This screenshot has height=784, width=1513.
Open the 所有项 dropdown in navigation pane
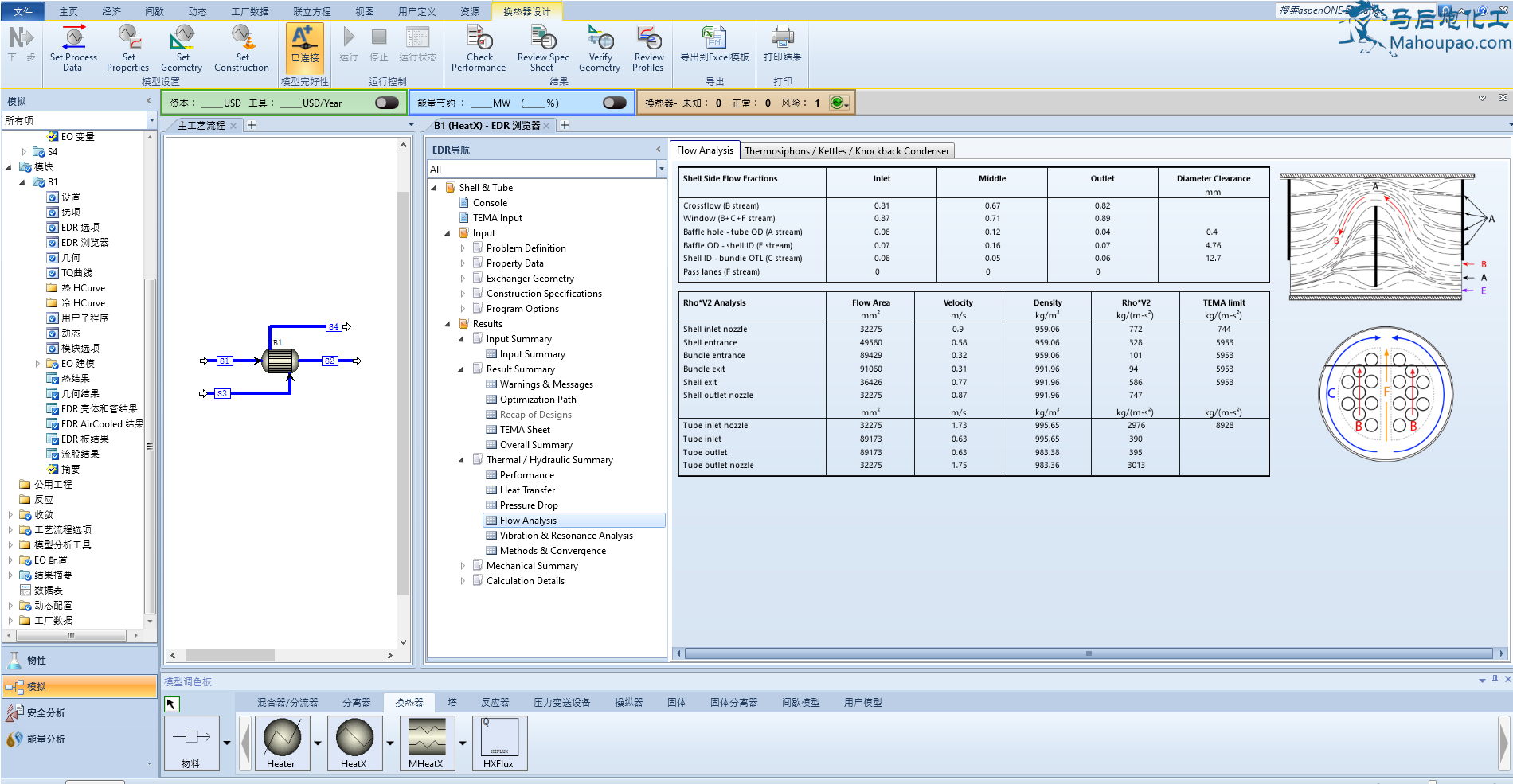[x=151, y=120]
